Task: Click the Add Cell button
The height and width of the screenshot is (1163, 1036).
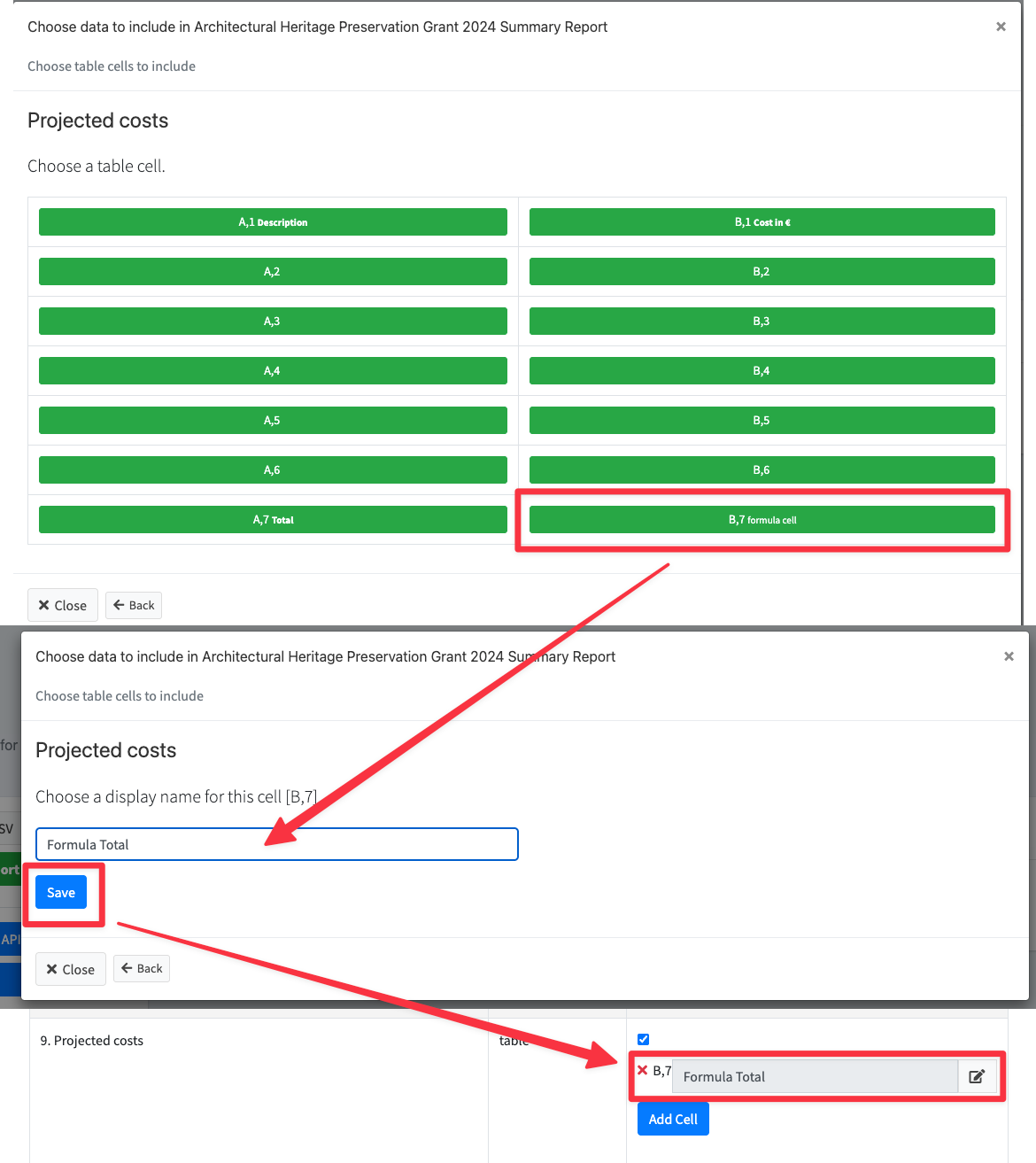Action: (x=673, y=1120)
